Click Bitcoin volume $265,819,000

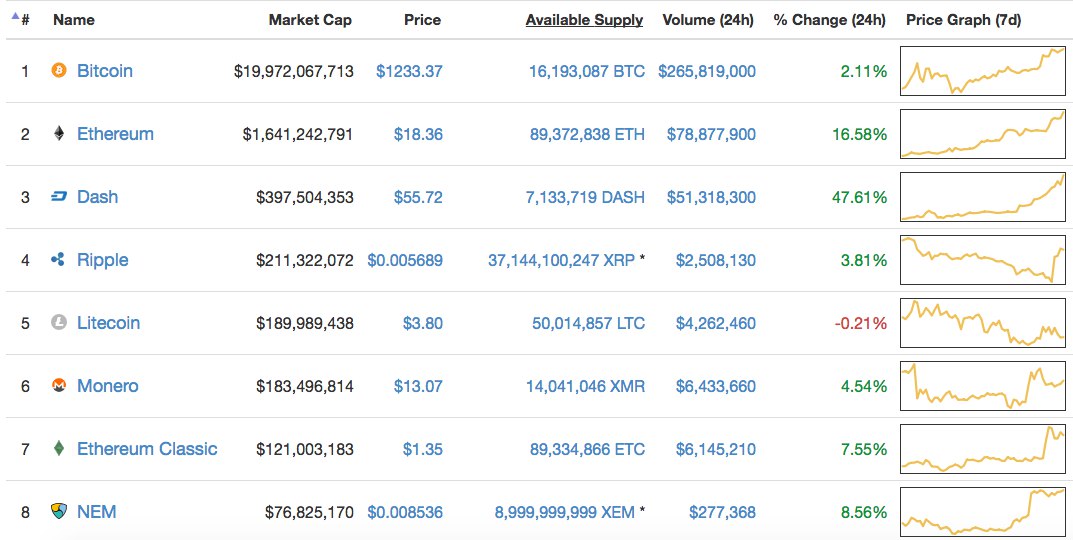(x=707, y=71)
